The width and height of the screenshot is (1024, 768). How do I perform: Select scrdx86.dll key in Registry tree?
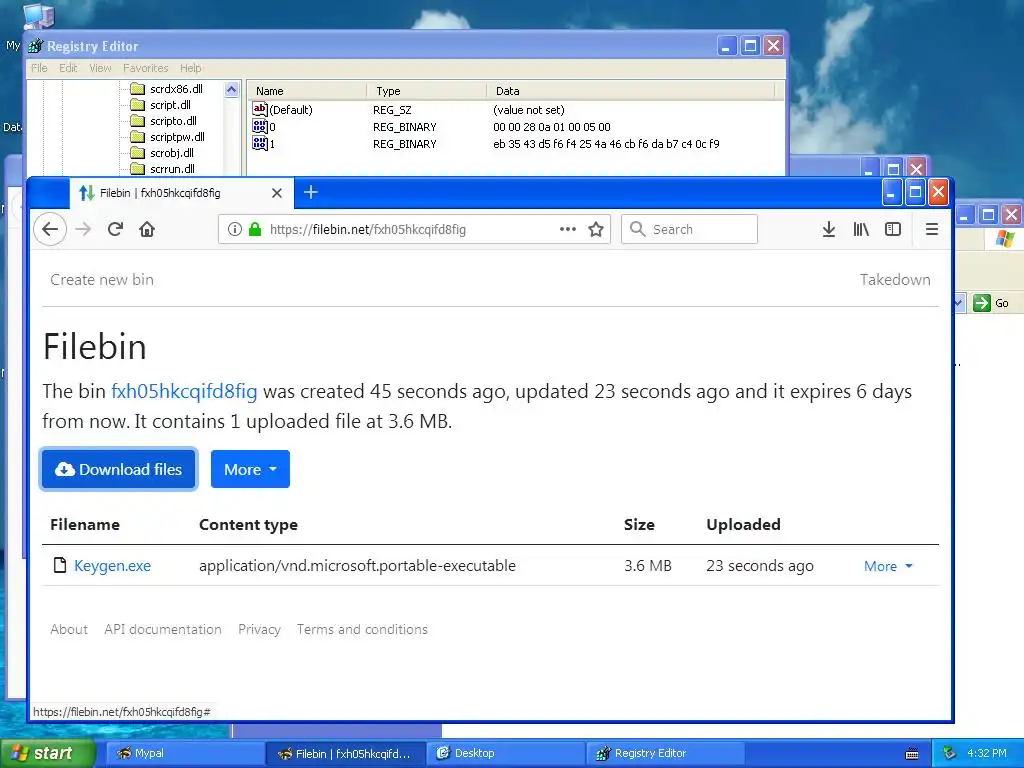176,89
